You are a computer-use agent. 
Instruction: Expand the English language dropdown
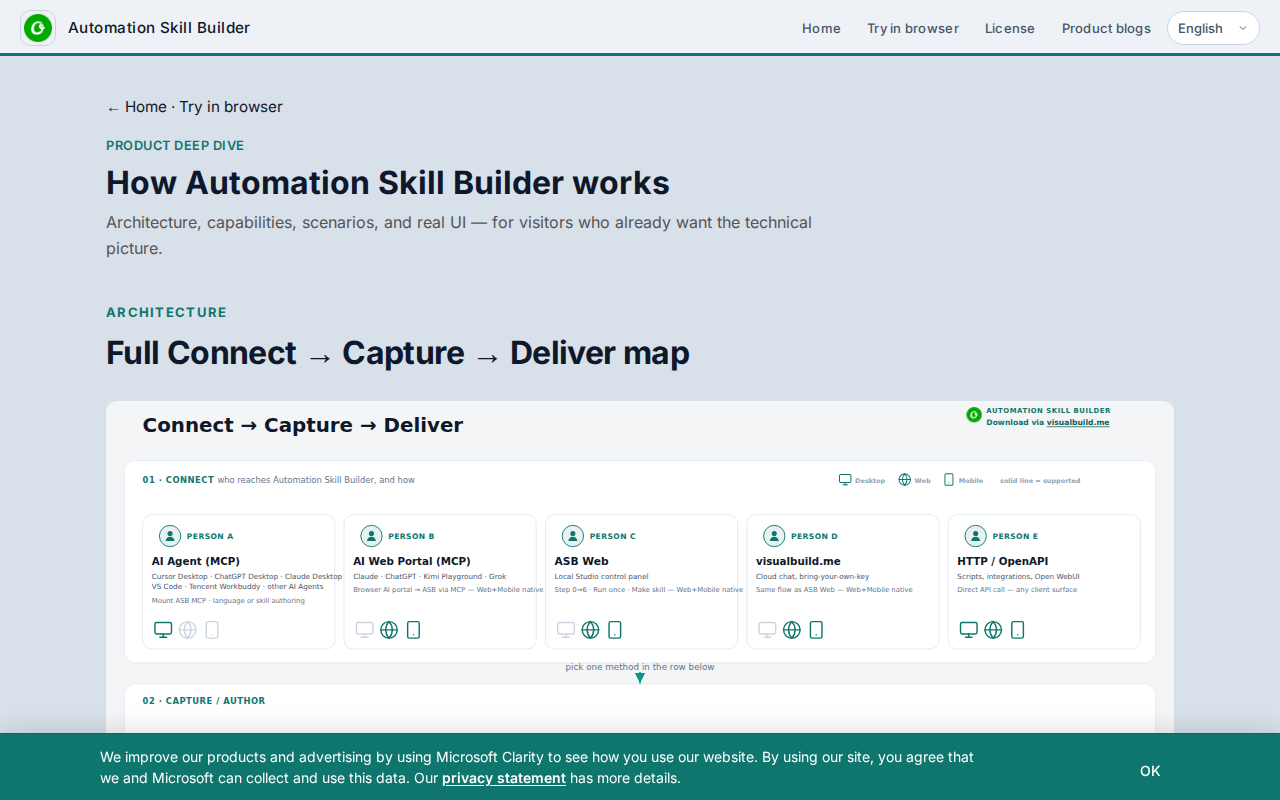coord(1213,28)
